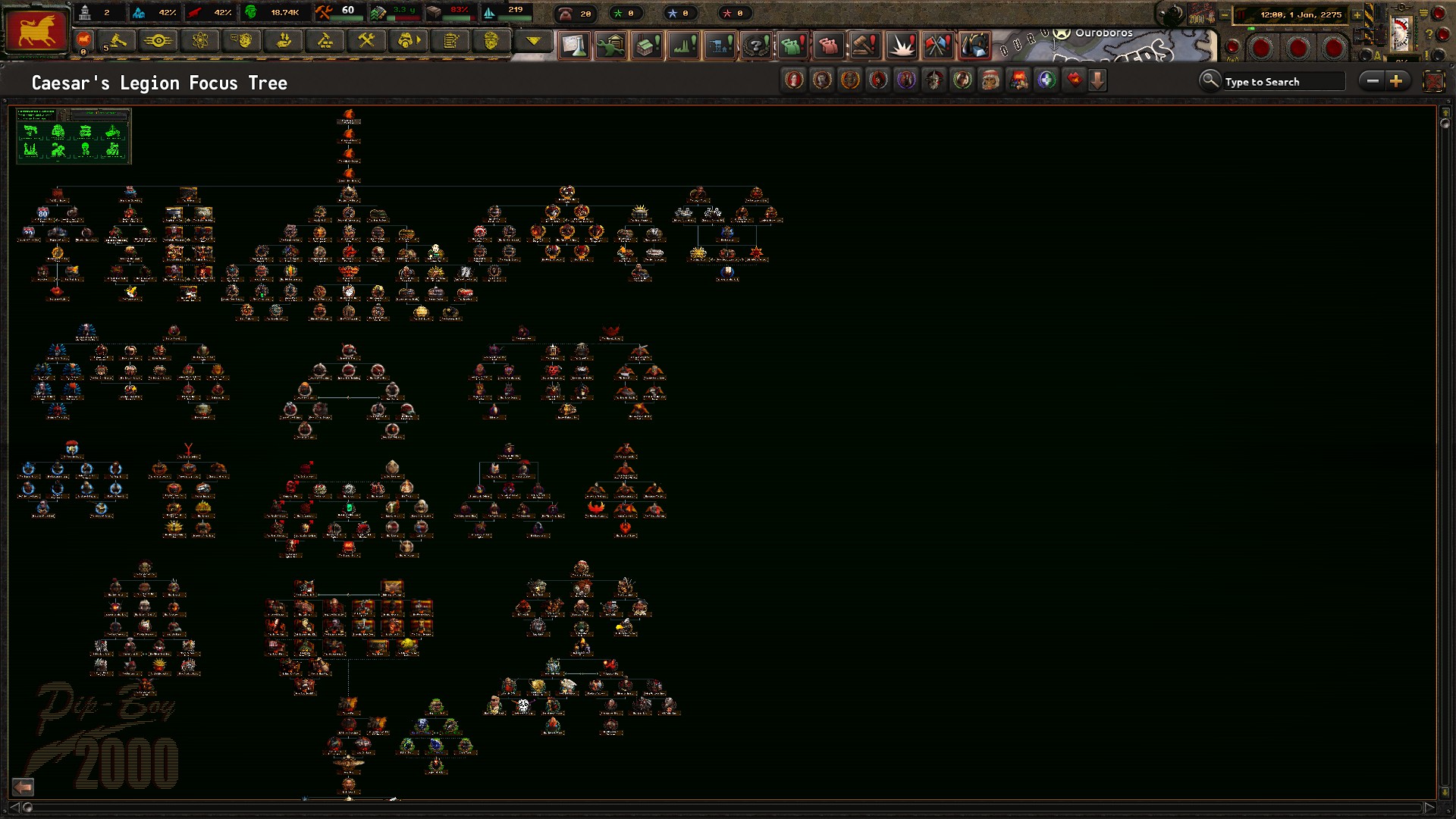The height and width of the screenshot is (819, 1456).
Task: Click the search magnifying glass icon
Action: coord(1210,80)
